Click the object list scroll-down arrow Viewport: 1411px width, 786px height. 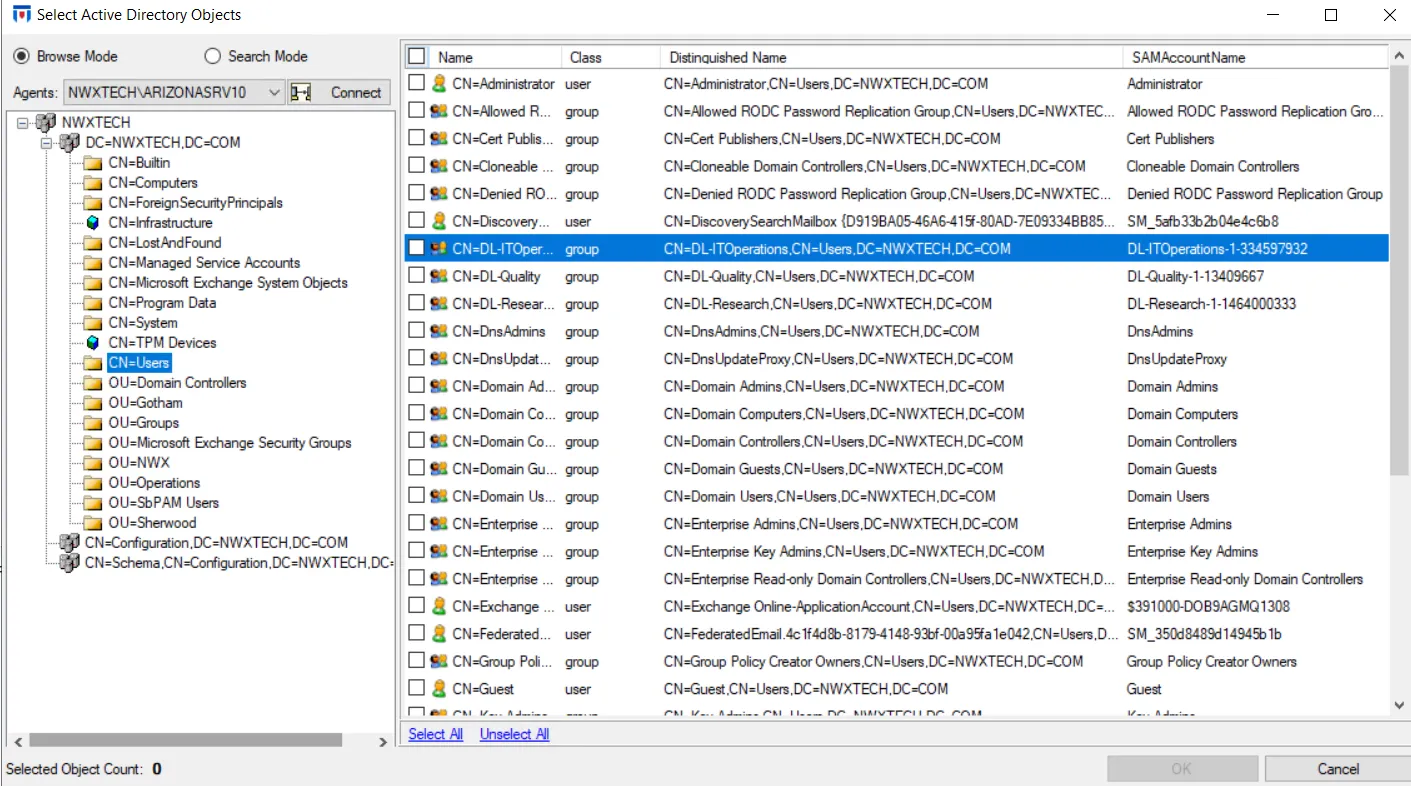[x=1399, y=705]
